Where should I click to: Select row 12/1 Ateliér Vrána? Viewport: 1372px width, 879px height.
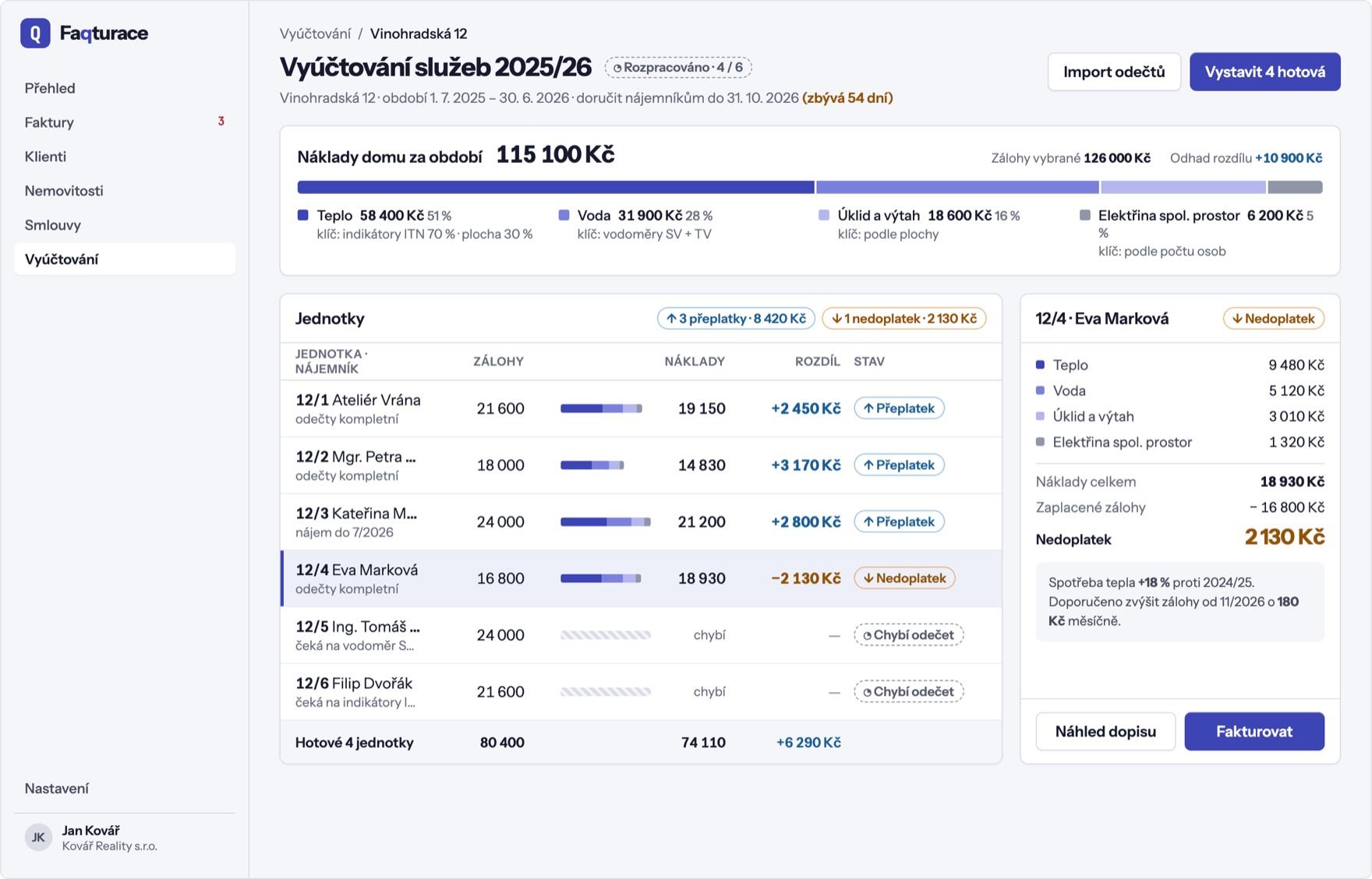[641, 408]
